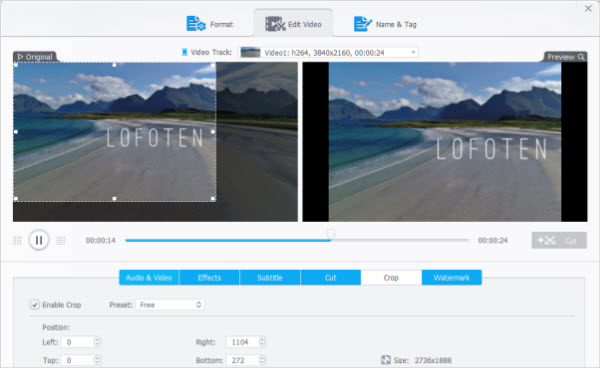Screen dimensions: 600x368
Task: Click the small blue Video Track icon
Action: (x=184, y=52)
